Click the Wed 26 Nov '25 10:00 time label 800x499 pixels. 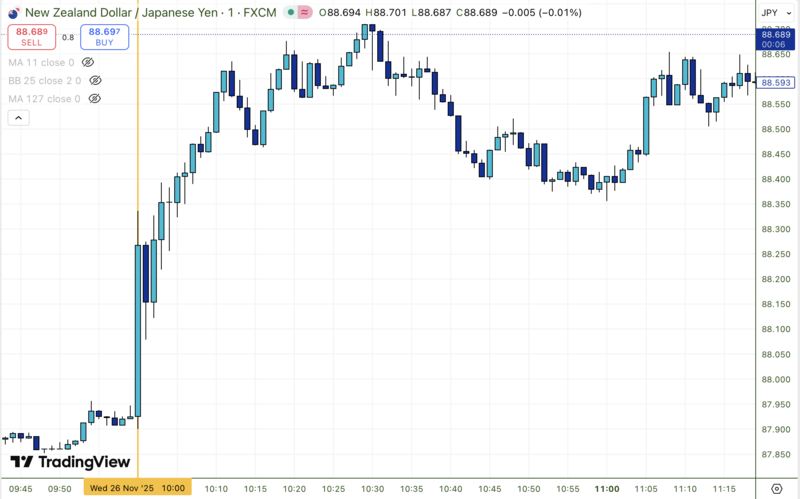[x=137, y=488]
